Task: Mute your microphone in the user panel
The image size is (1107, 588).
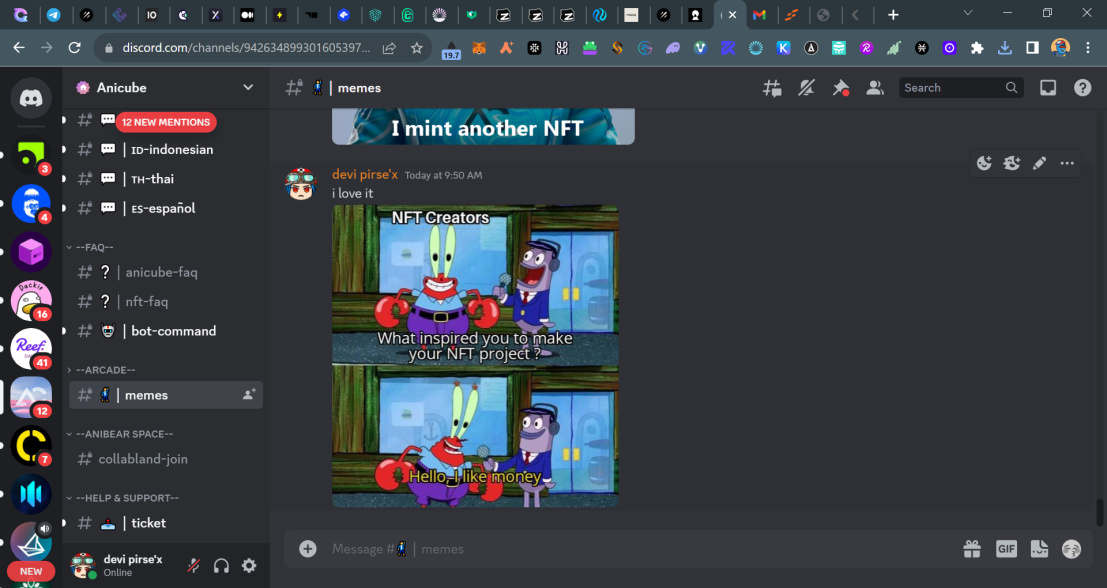Action: [192, 565]
